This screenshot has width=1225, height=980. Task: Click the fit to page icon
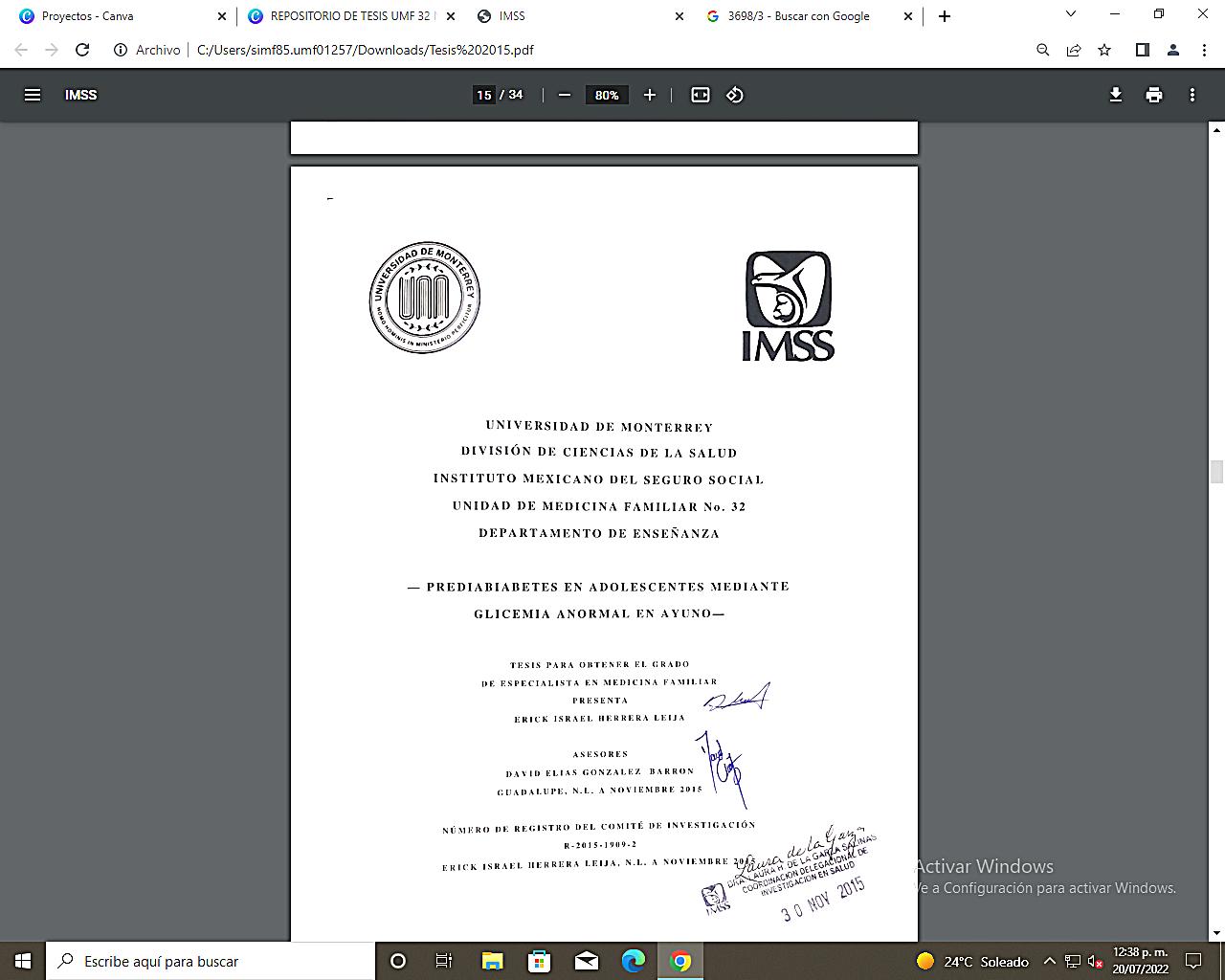701,95
